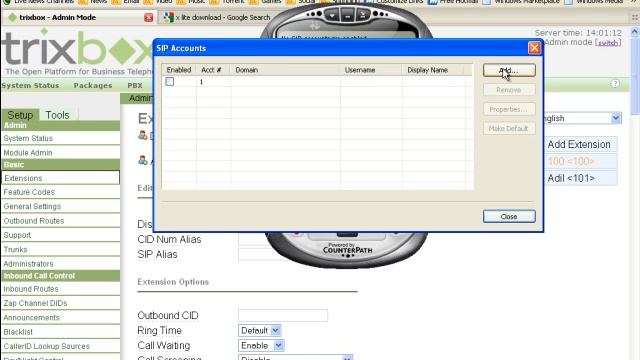Screen dimensions: 640x360
Task: Open the Windows Marketplace bookmark
Action: click(521, 2)
